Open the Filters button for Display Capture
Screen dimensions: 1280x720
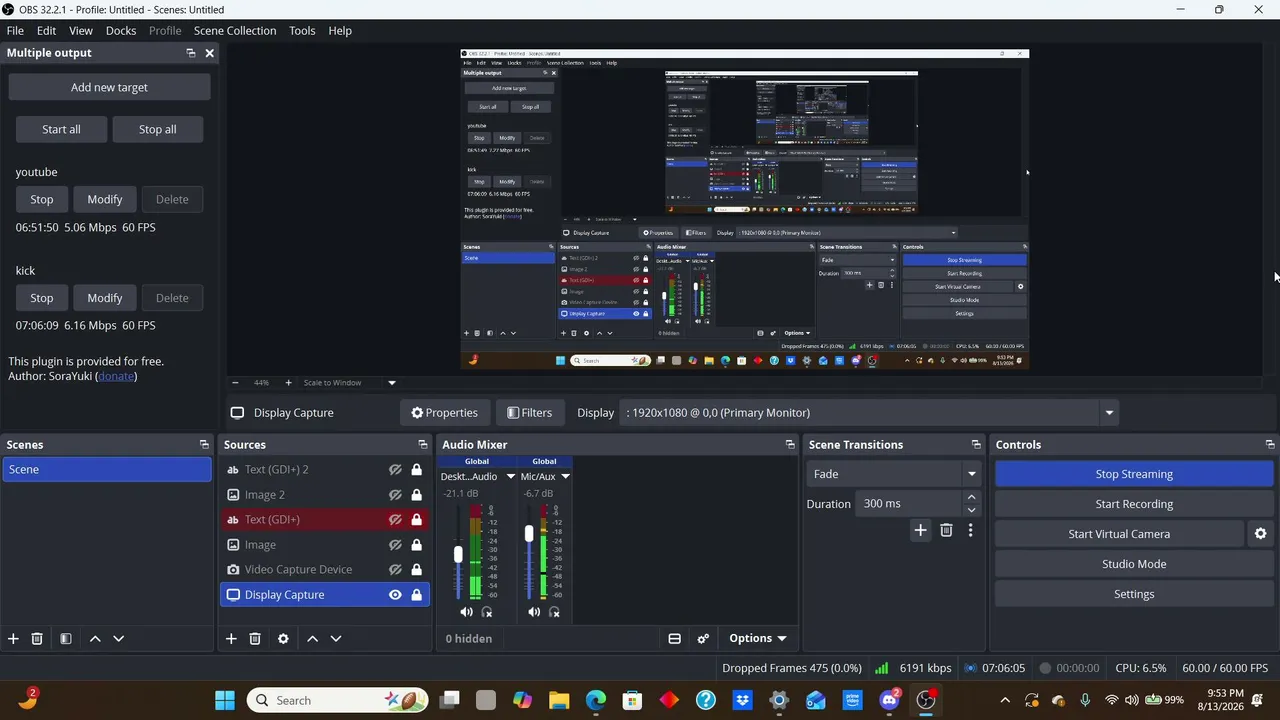pos(529,412)
